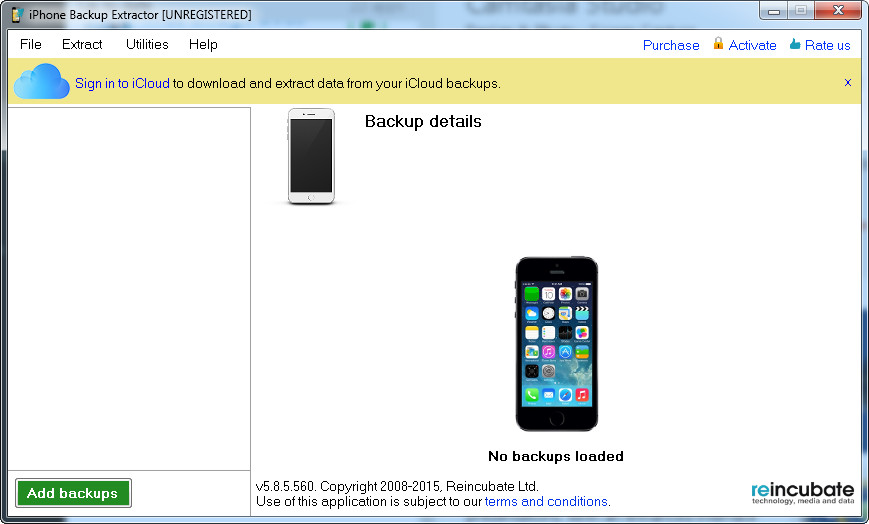
Task: Click the Rate us link
Action: [827, 45]
